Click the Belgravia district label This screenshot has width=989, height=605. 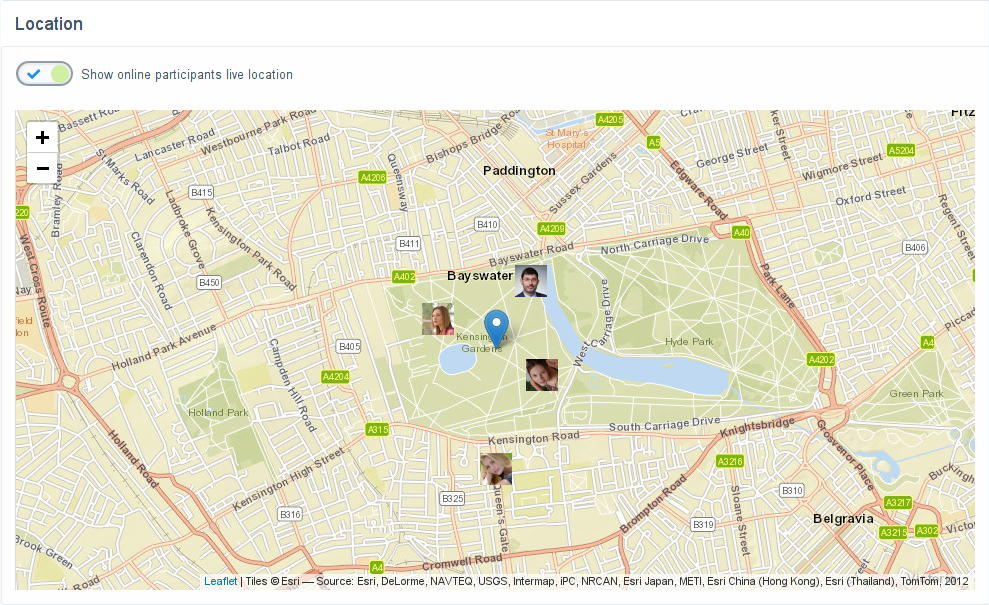842,519
